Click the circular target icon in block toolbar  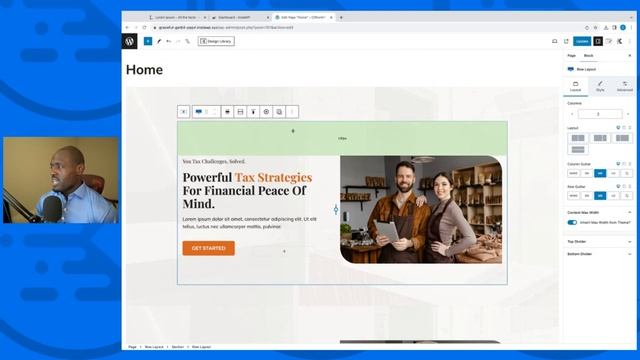point(266,112)
